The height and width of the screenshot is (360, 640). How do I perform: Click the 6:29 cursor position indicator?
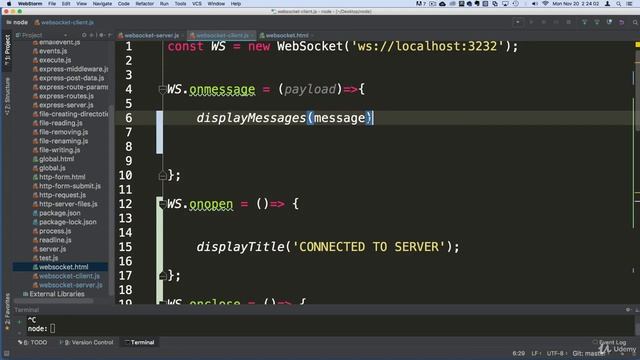[x=519, y=353]
